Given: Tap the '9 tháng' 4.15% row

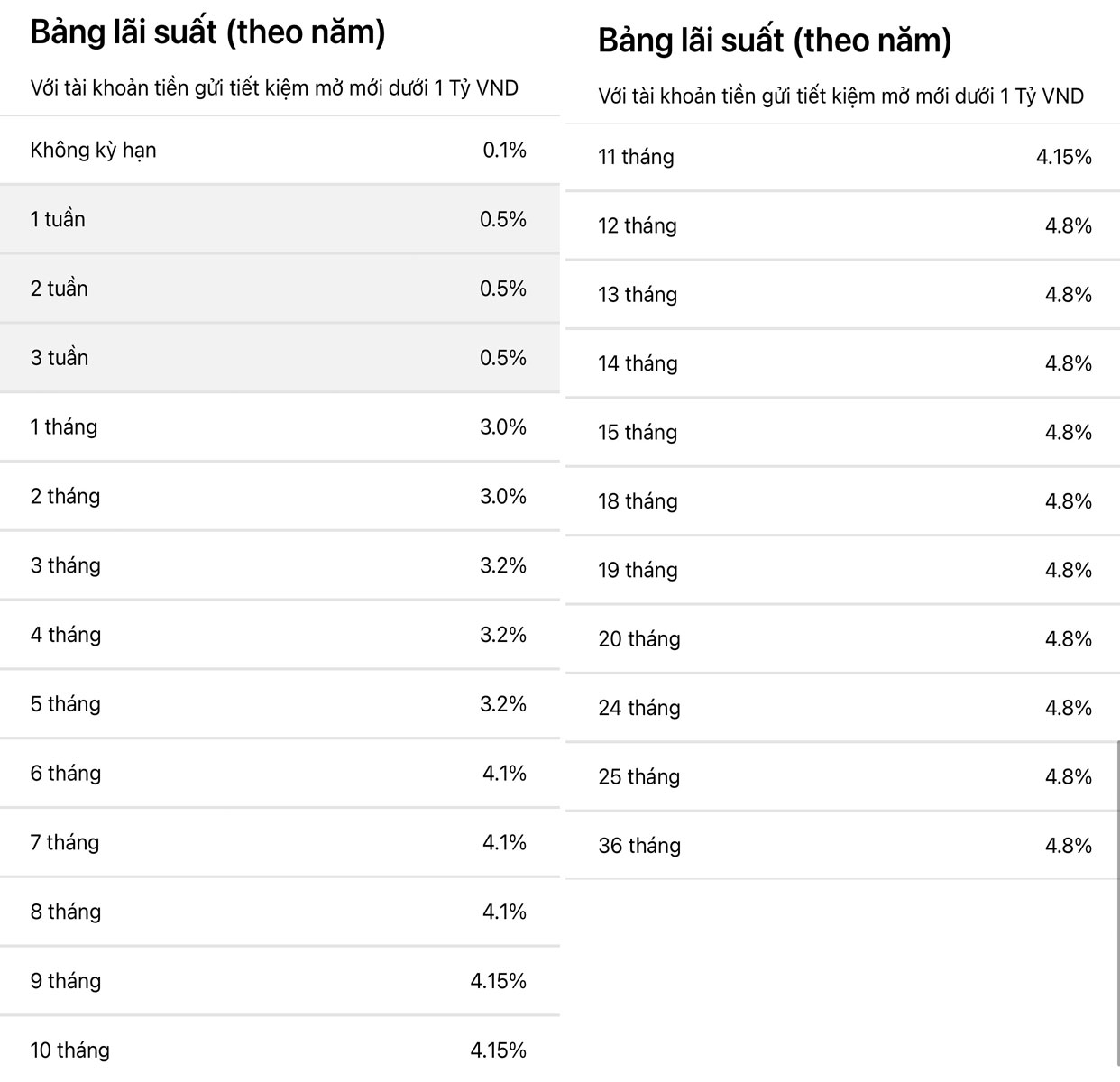Looking at the screenshot, I should (280, 981).
